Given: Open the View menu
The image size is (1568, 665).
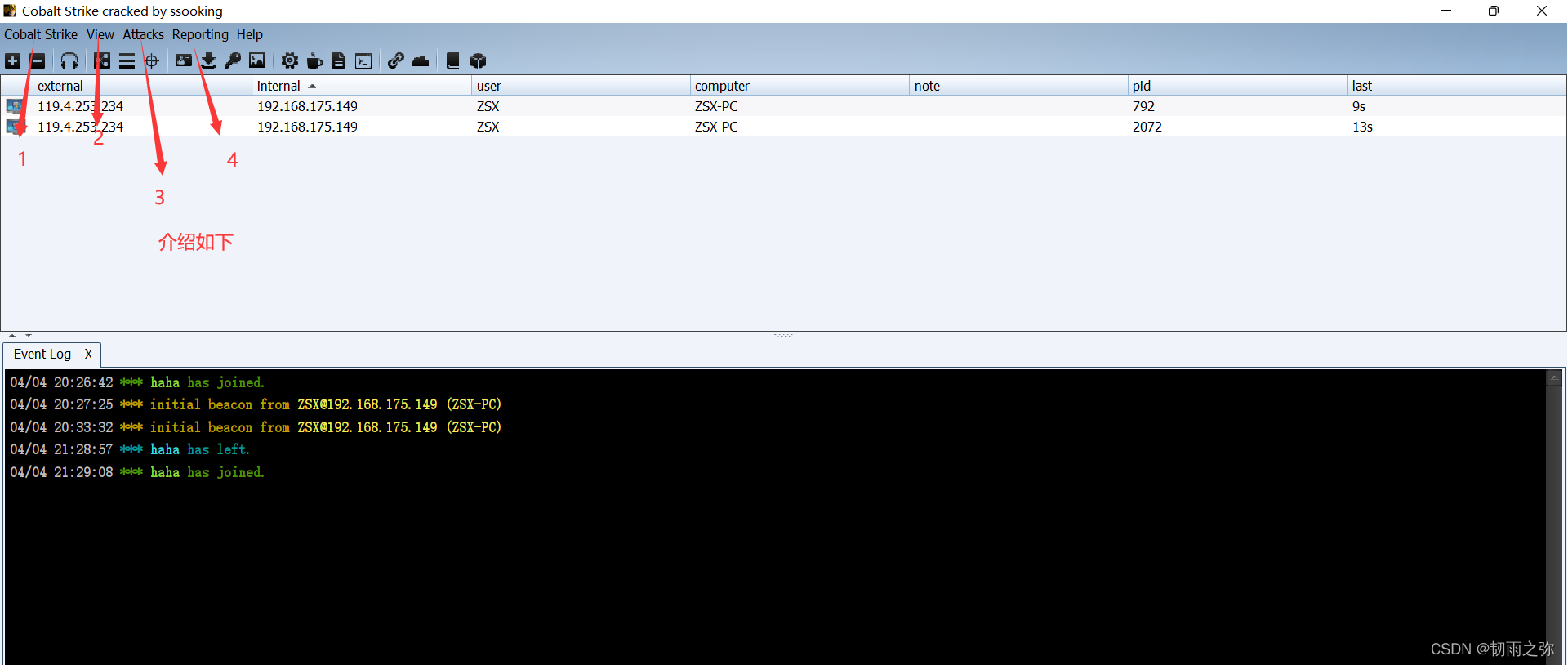Looking at the screenshot, I should tap(100, 34).
